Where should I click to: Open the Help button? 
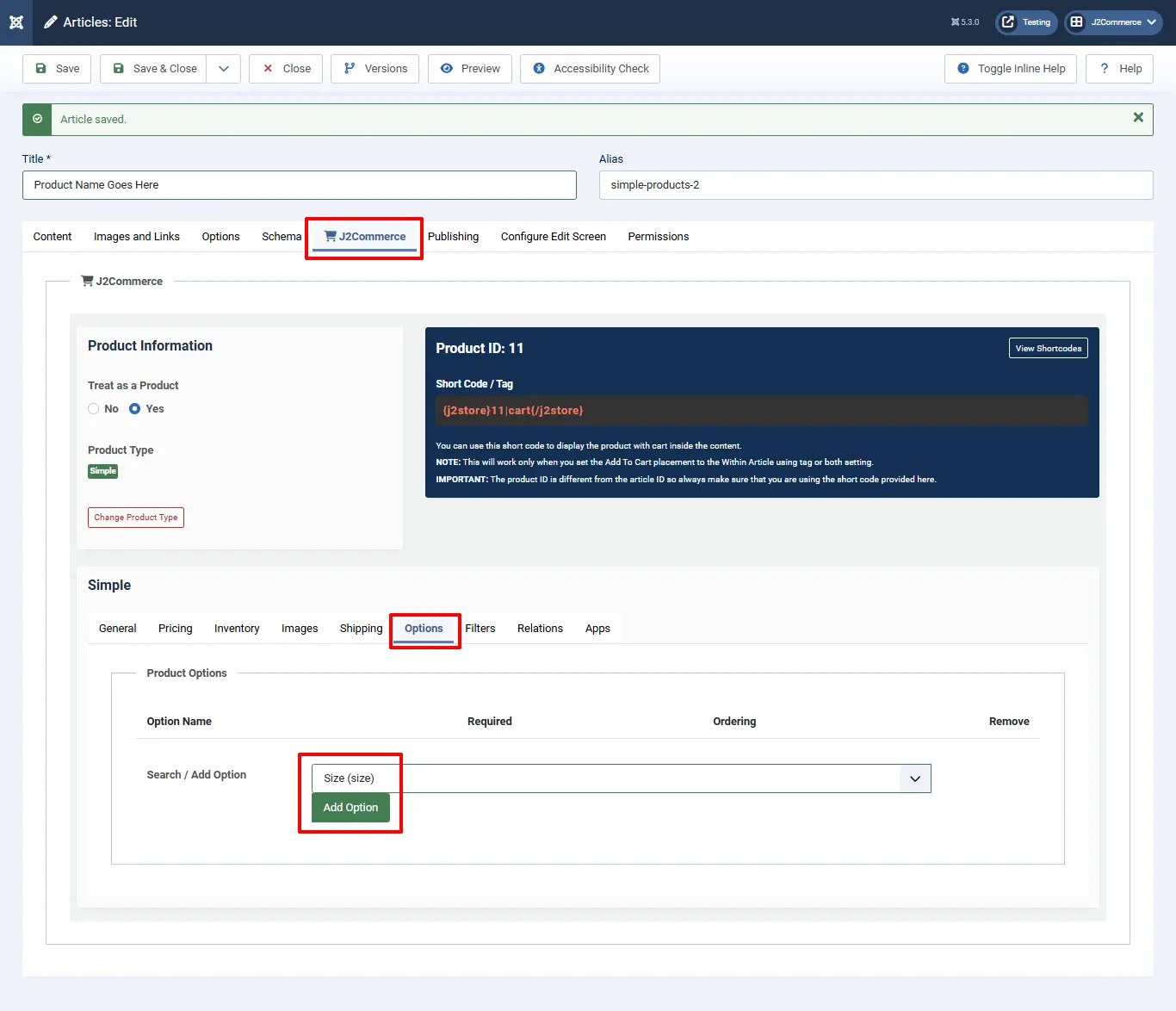click(x=1120, y=69)
